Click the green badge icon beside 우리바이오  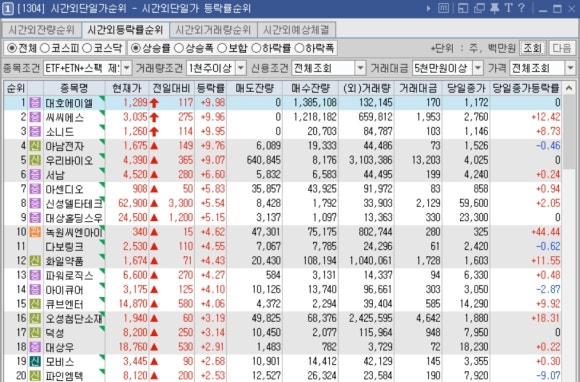tap(35, 160)
